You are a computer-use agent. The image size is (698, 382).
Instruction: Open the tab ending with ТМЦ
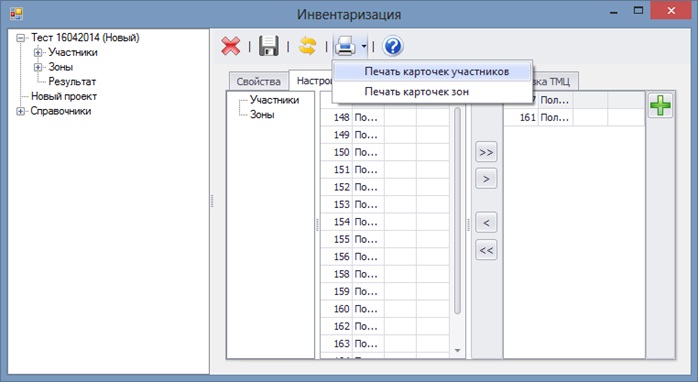click(555, 81)
